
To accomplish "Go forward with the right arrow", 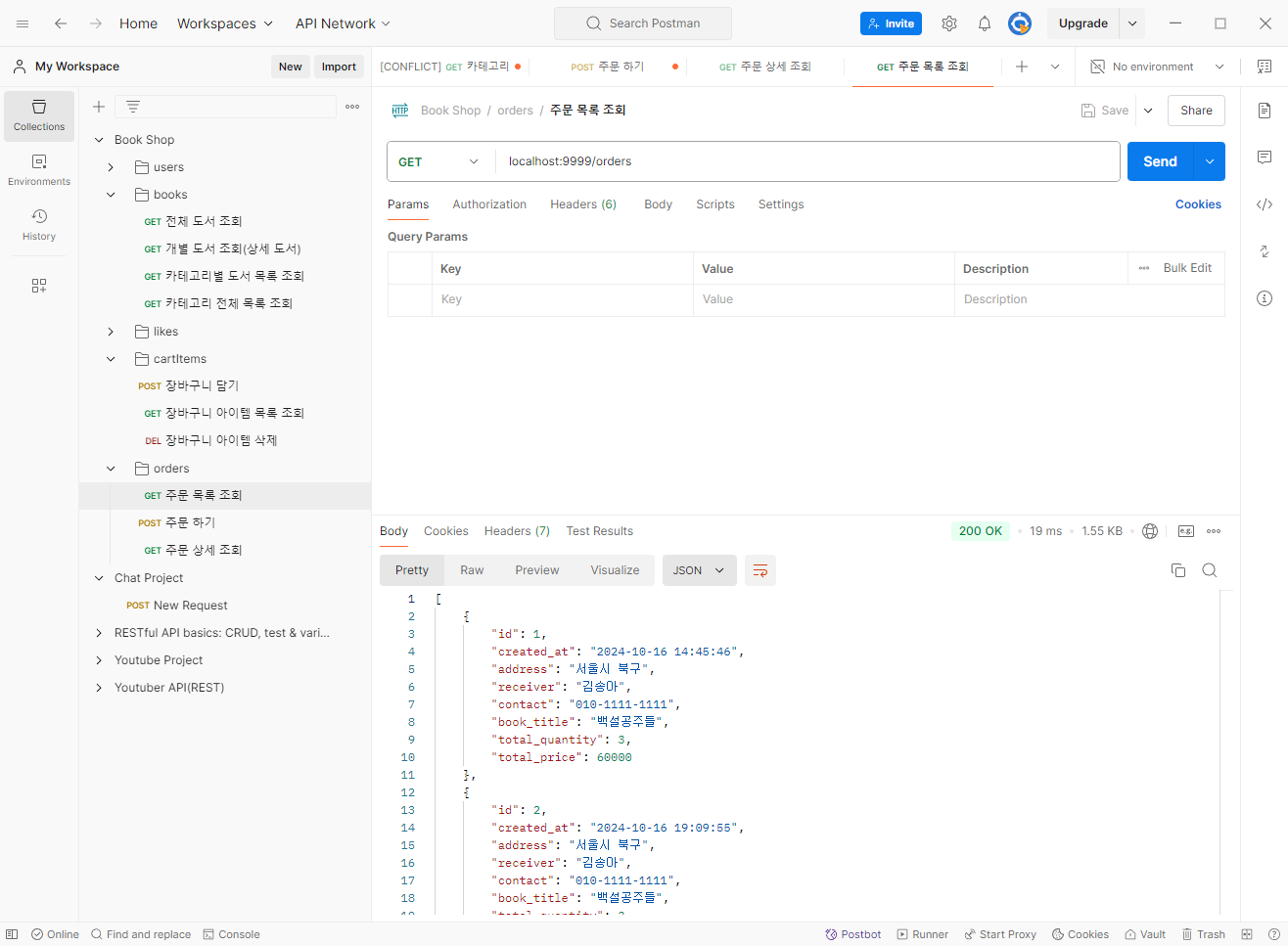I will (x=96, y=23).
